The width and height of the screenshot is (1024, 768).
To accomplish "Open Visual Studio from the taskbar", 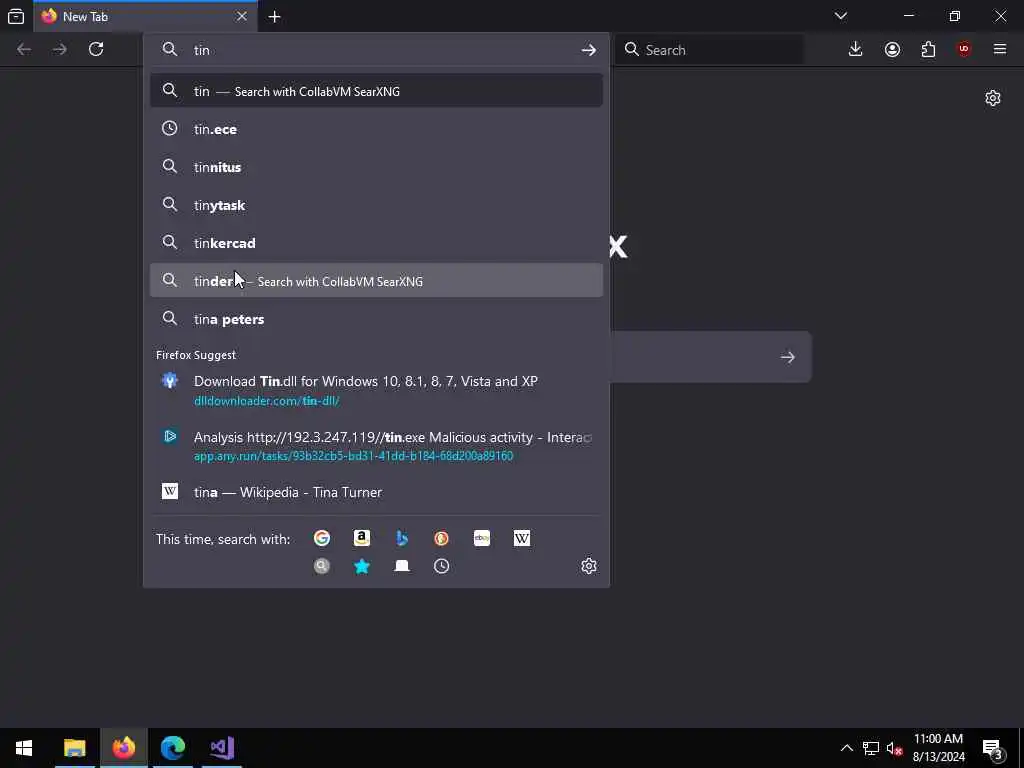I will tap(222, 748).
